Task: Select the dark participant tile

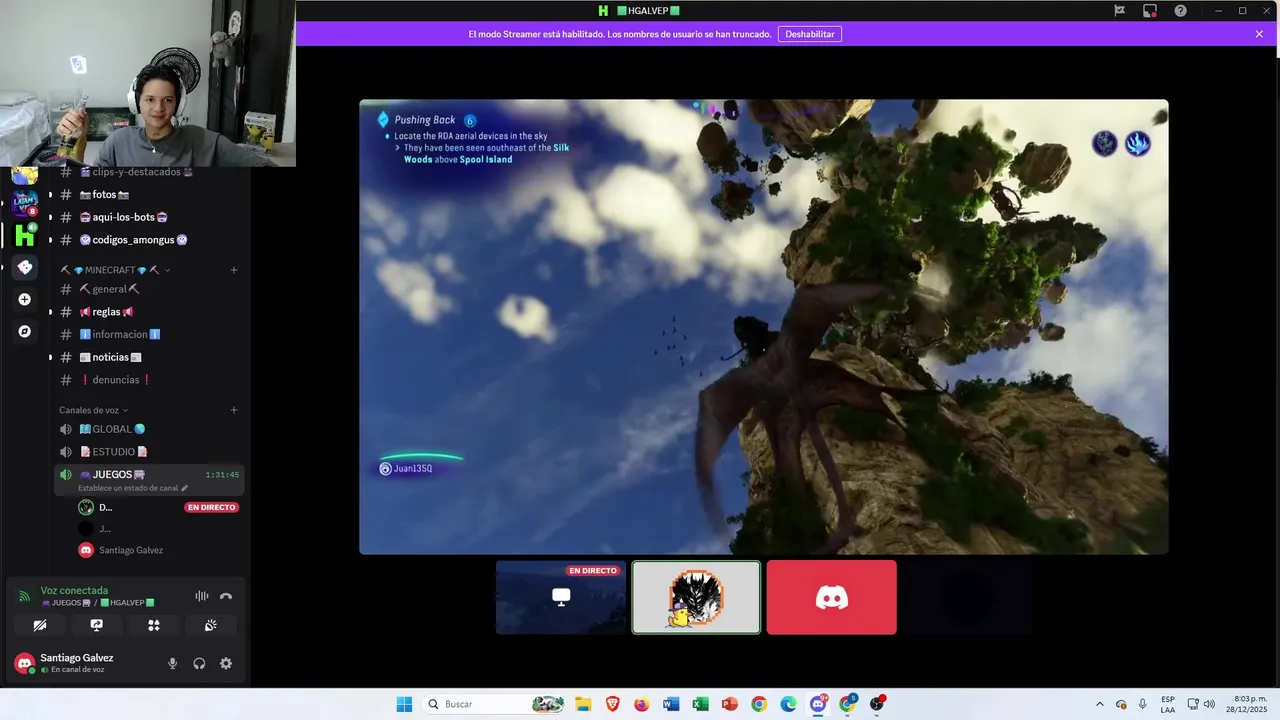Action: click(967, 597)
